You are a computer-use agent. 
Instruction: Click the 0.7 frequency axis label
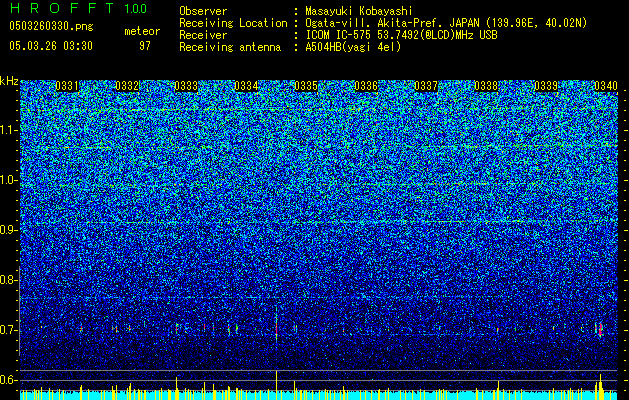click(x=9, y=330)
